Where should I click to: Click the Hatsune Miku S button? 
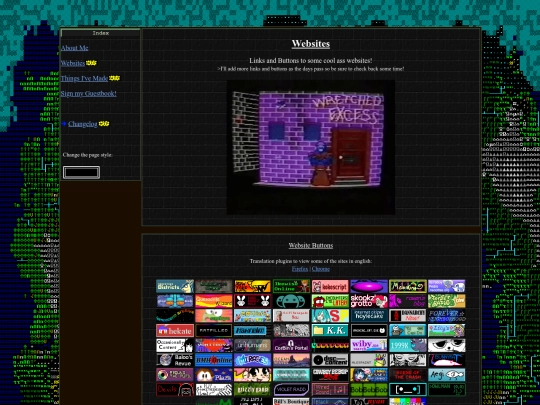coord(330,315)
